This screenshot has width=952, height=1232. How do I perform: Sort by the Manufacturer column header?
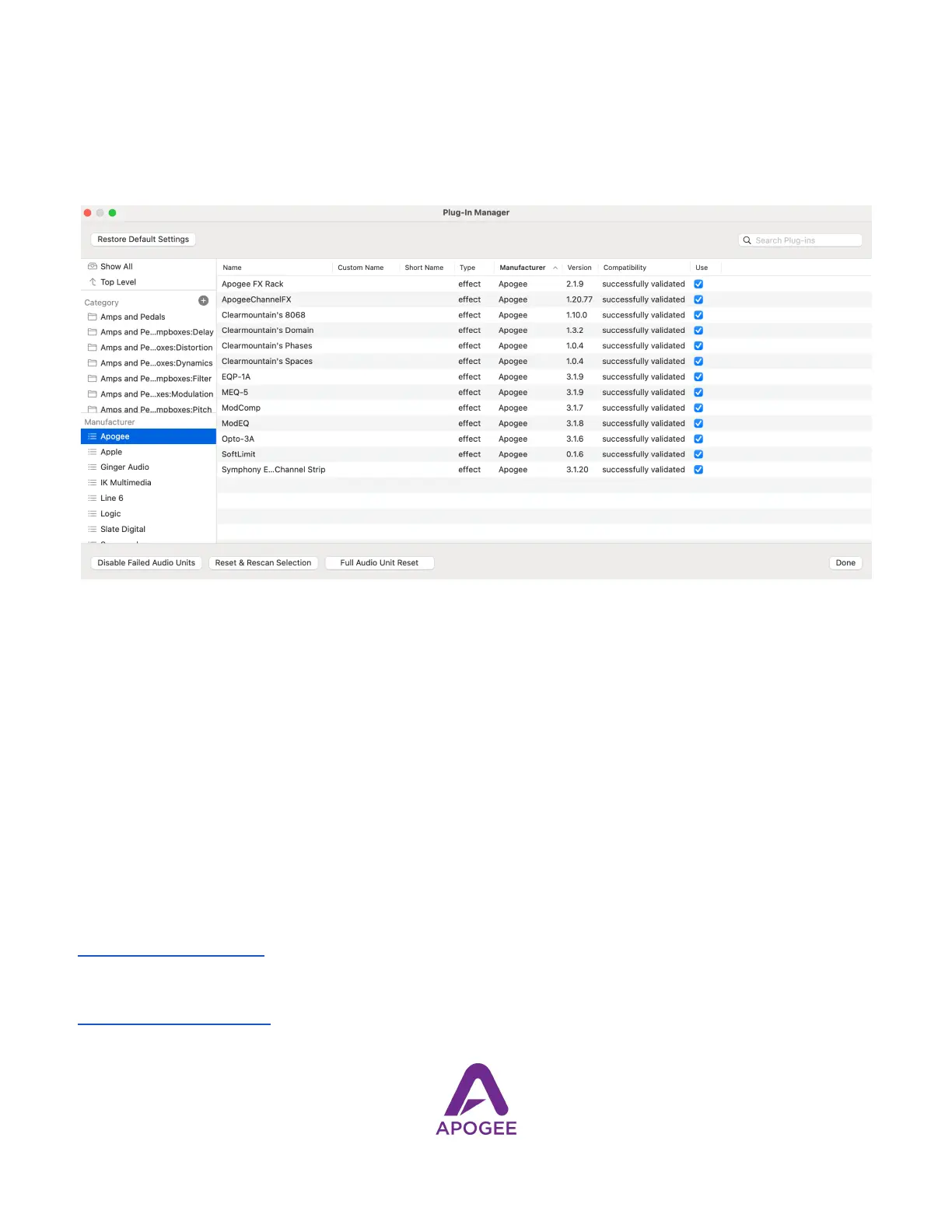tap(523, 268)
